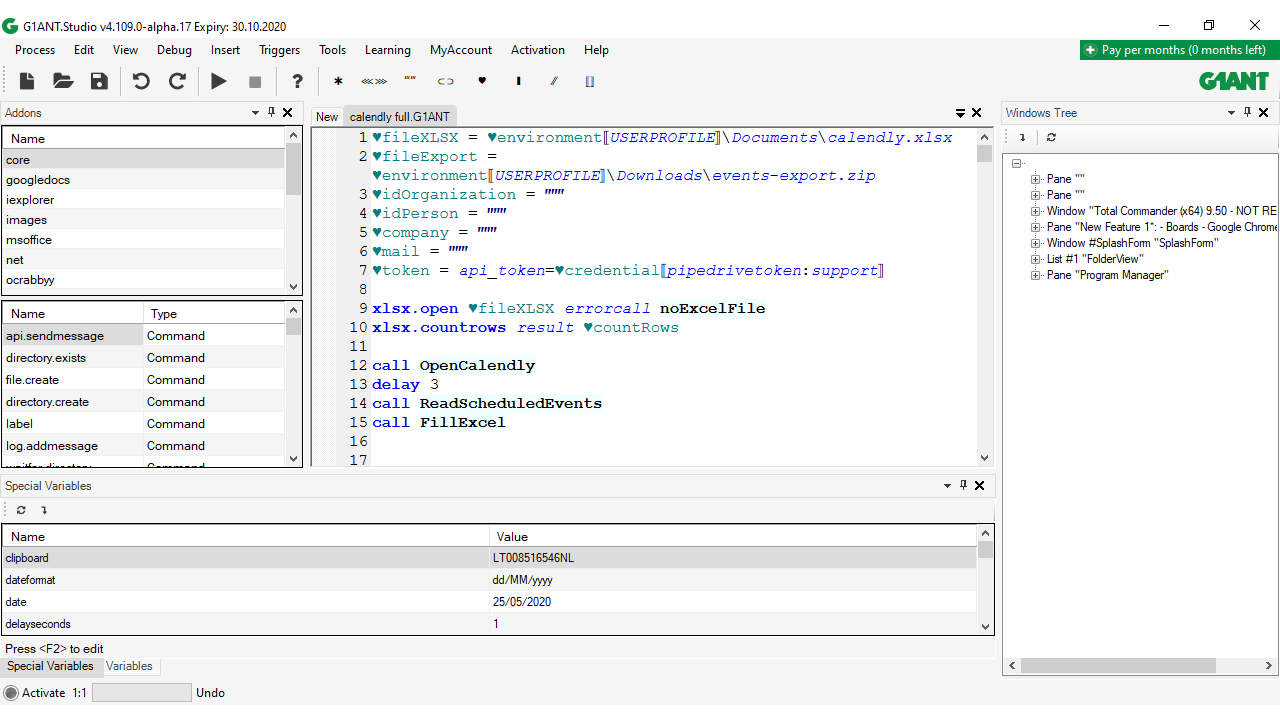Close the calendly full.G1ANT editor tab
This screenshot has width=1280, height=720.
[977, 113]
